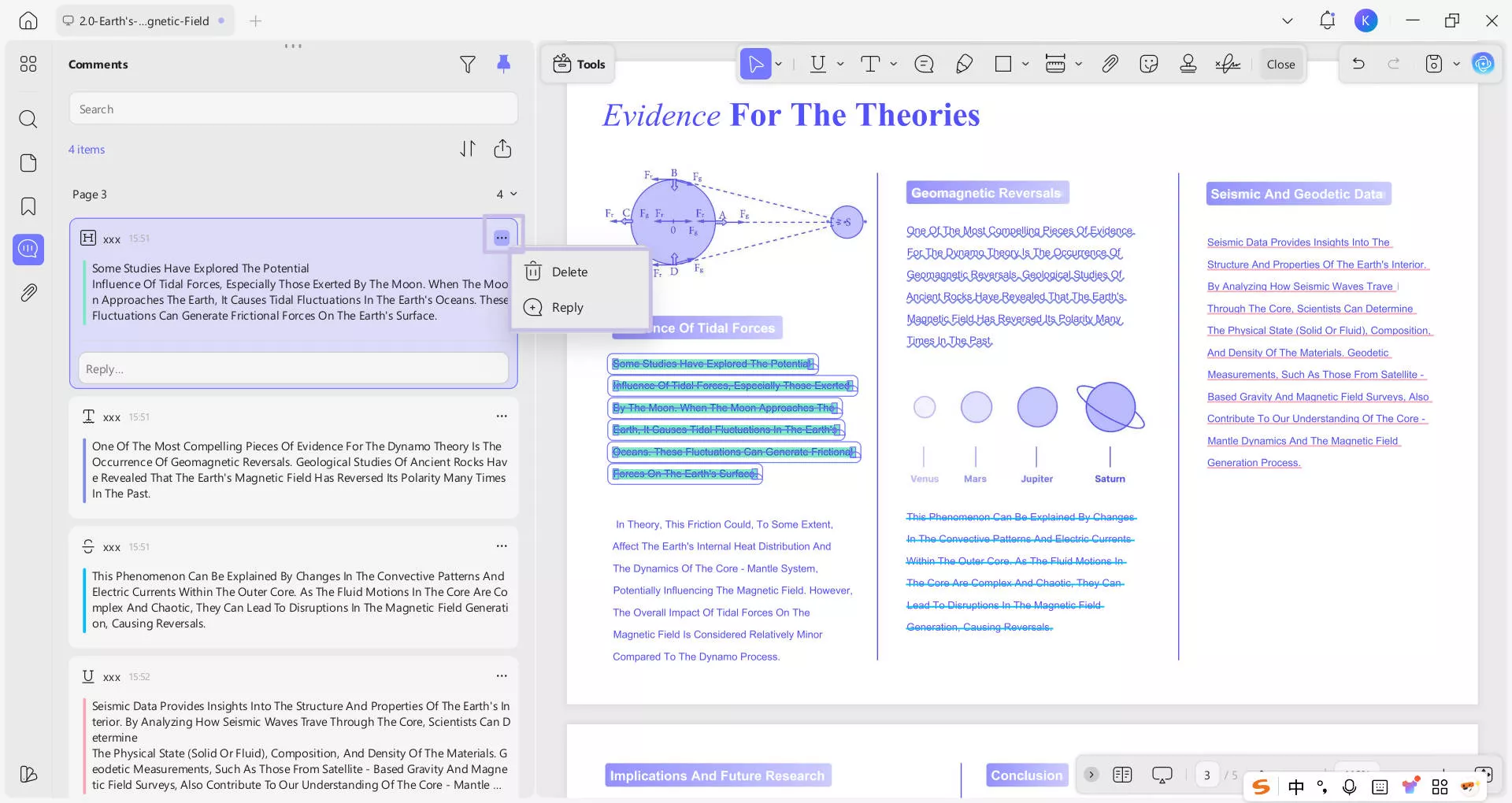Image resolution: width=1512 pixels, height=803 pixels.
Task: Open the soft keyboard from the IME bar
Action: click(1379, 786)
